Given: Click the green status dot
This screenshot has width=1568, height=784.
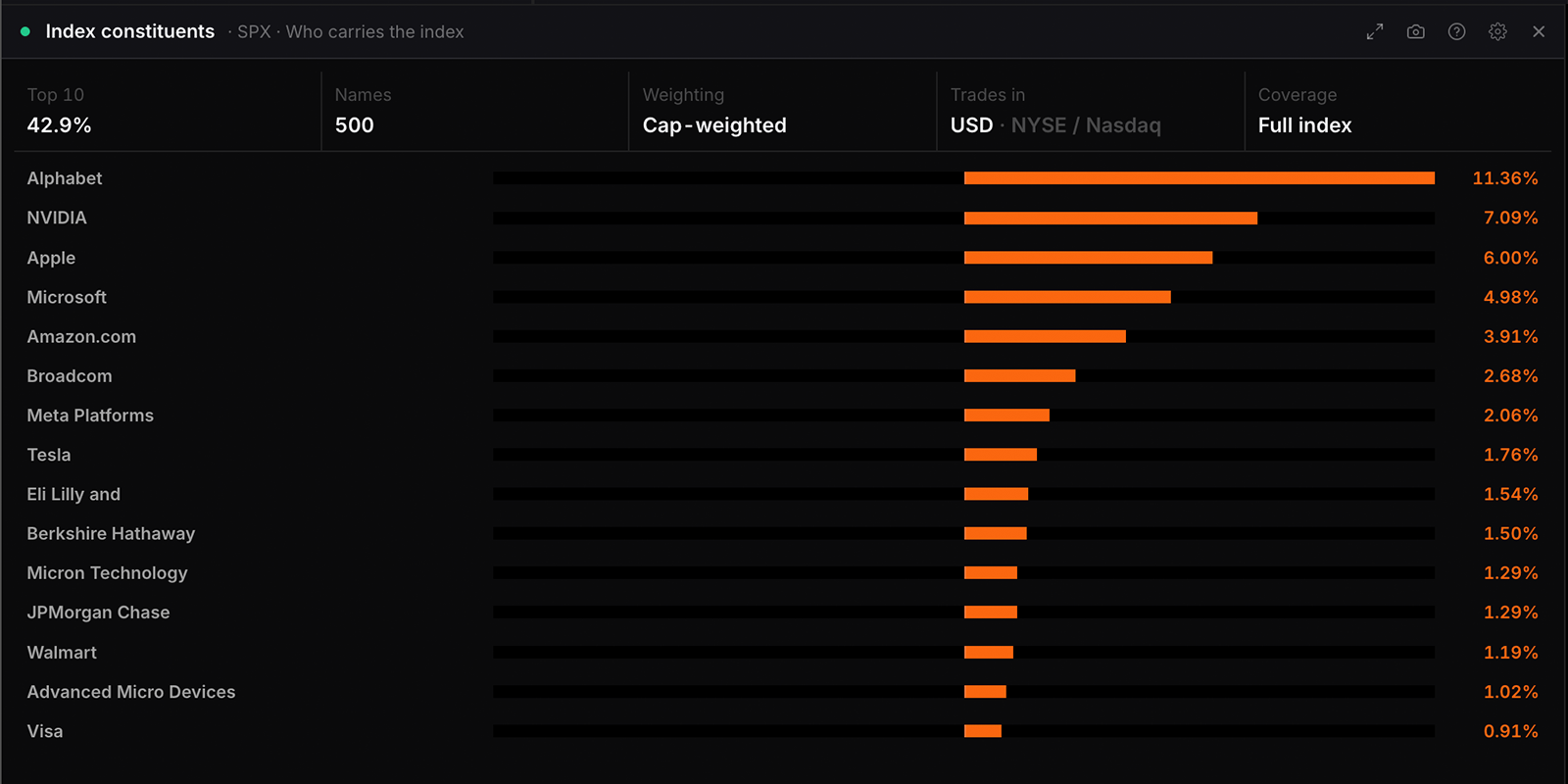Looking at the screenshot, I should (x=25, y=31).
